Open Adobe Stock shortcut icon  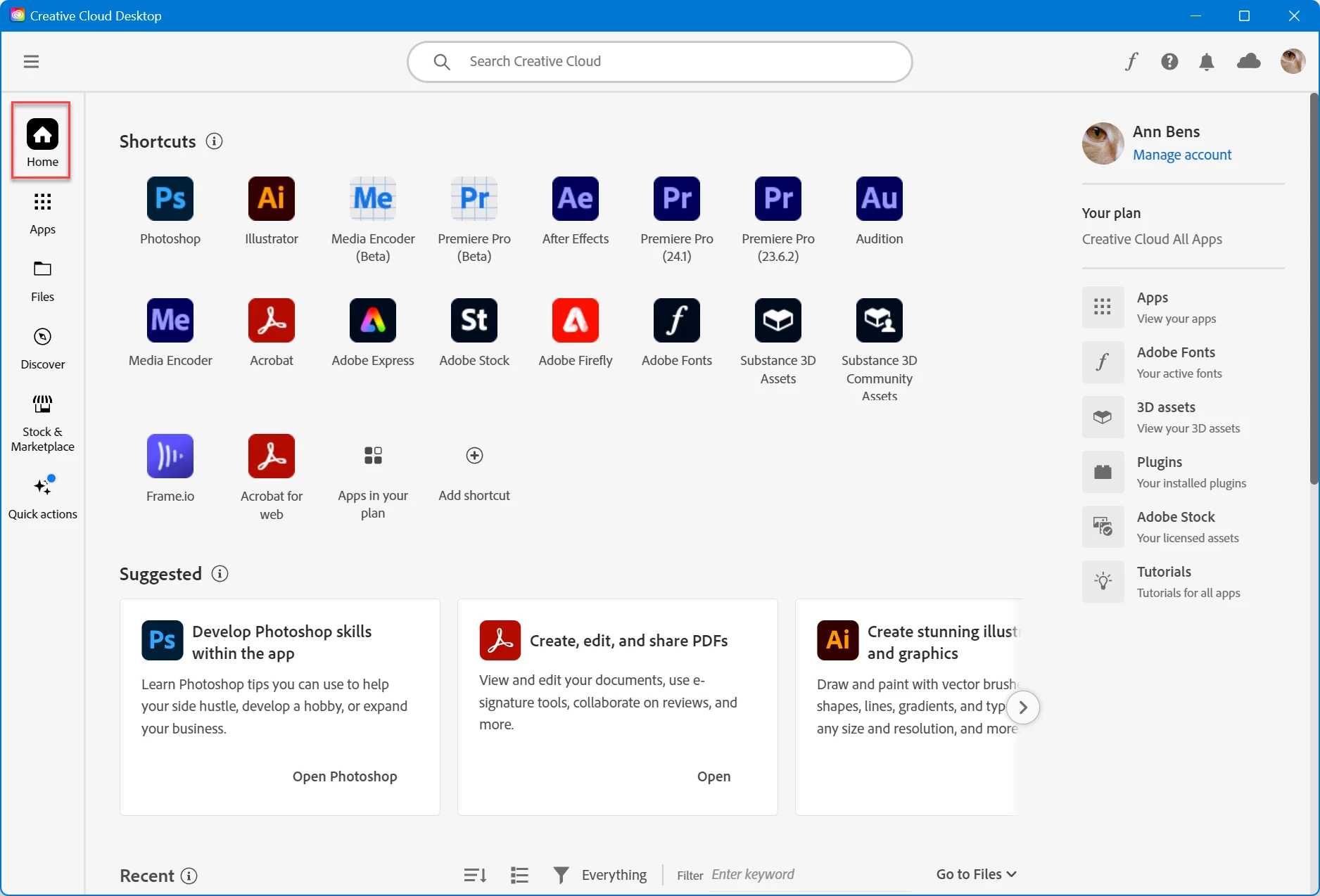474,321
